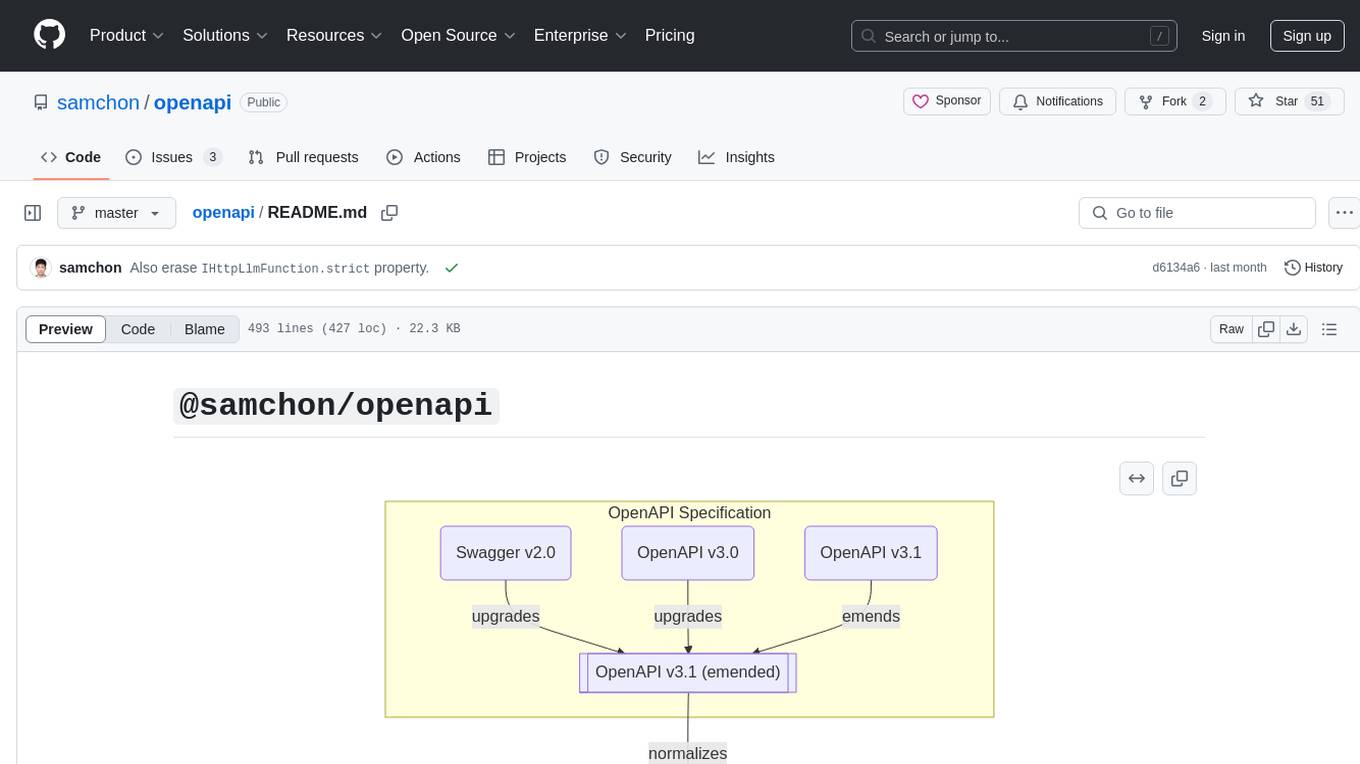Switch to the Security tab

pyautogui.click(x=633, y=157)
